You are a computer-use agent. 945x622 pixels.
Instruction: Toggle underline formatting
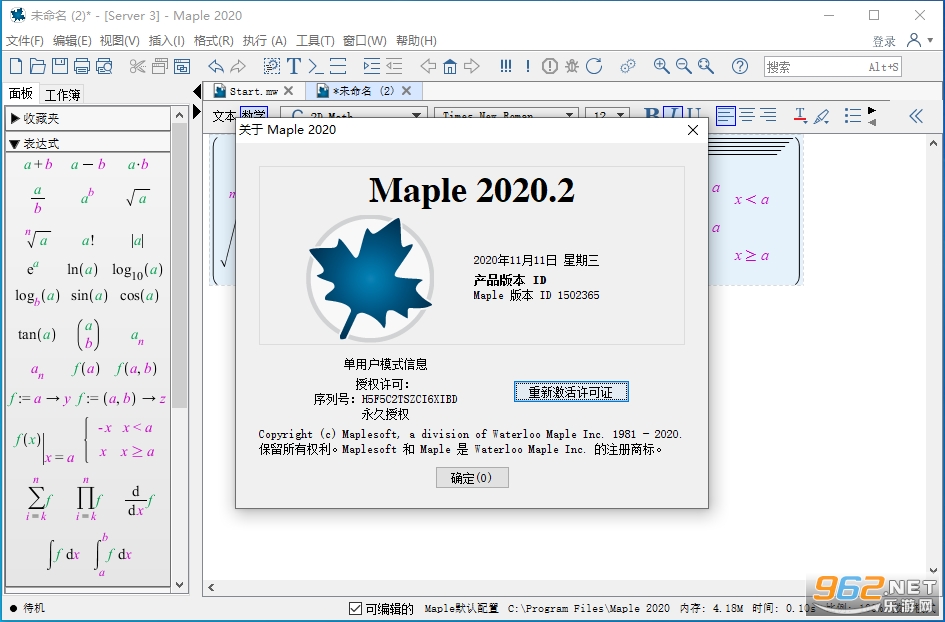point(694,115)
